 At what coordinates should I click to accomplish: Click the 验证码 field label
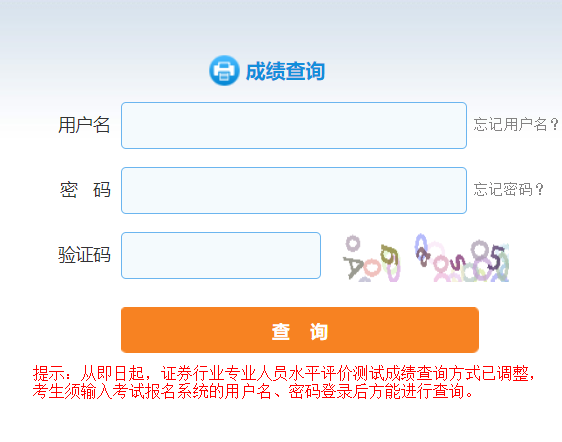(84, 255)
